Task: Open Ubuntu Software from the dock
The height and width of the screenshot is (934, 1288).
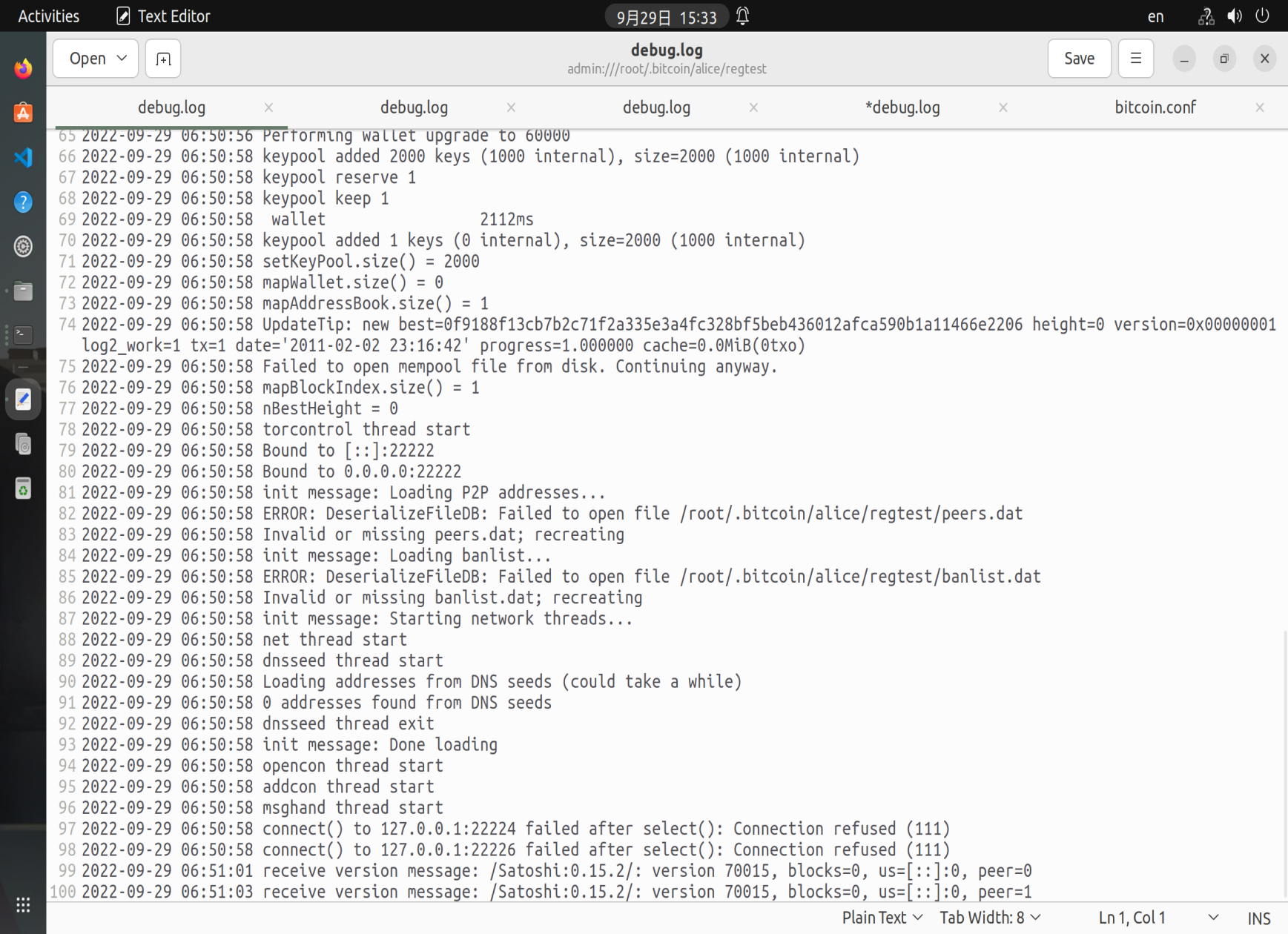Action: coord(23,113)
